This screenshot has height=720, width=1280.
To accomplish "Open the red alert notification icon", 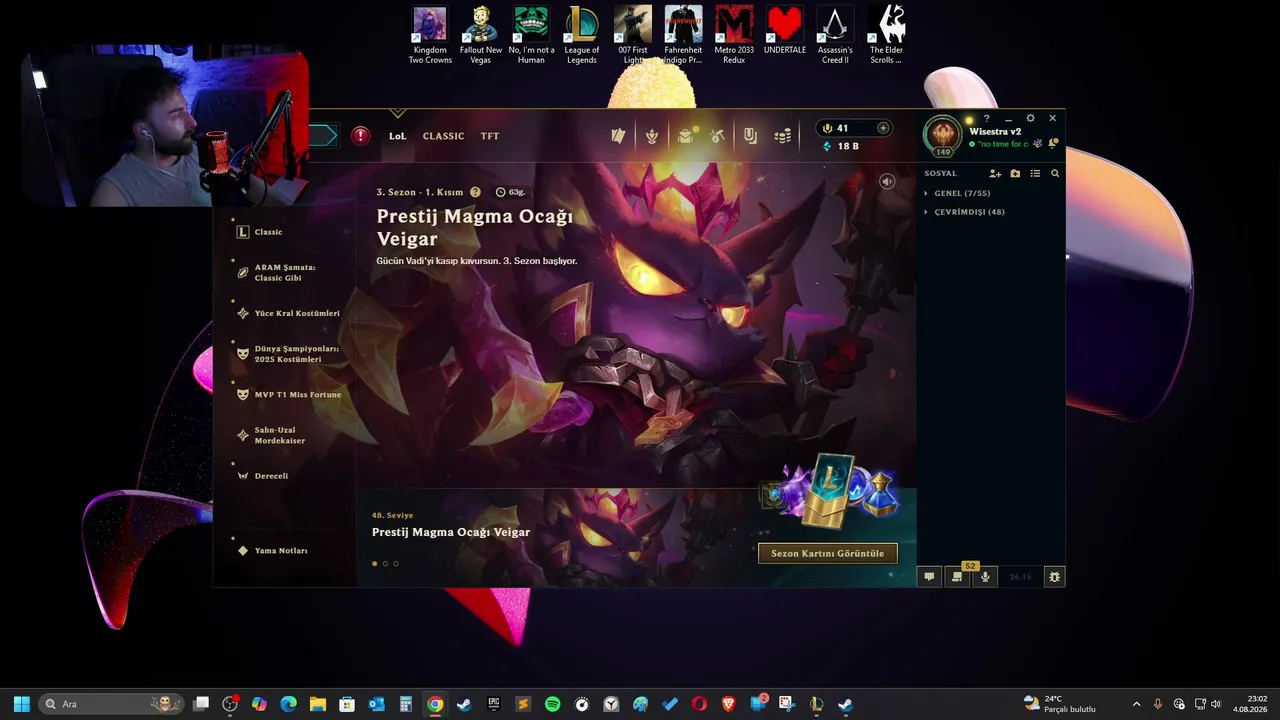I will (x=361, y=136).
